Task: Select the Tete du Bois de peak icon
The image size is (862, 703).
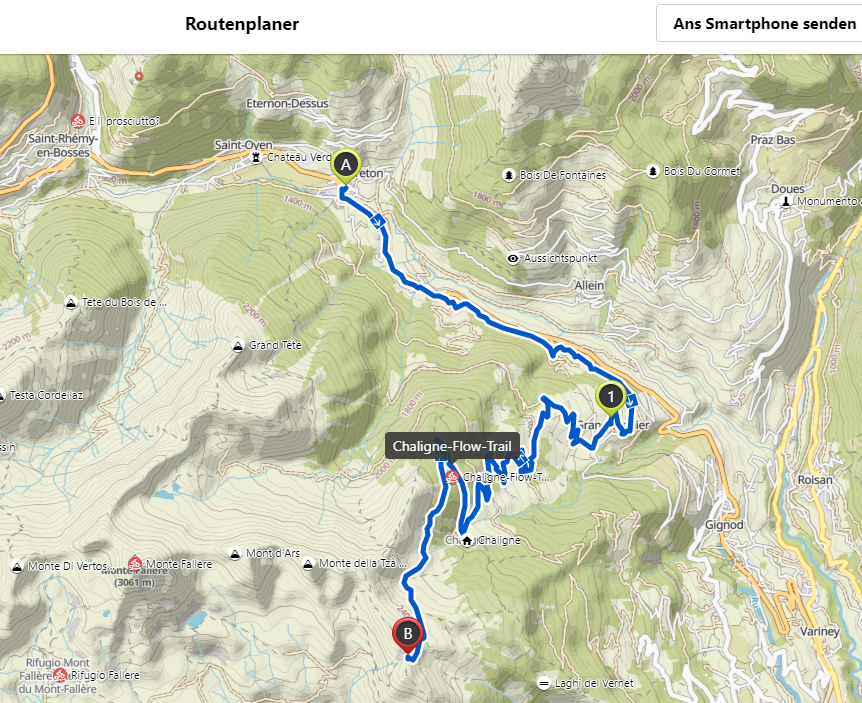Action: coord(70,302)
